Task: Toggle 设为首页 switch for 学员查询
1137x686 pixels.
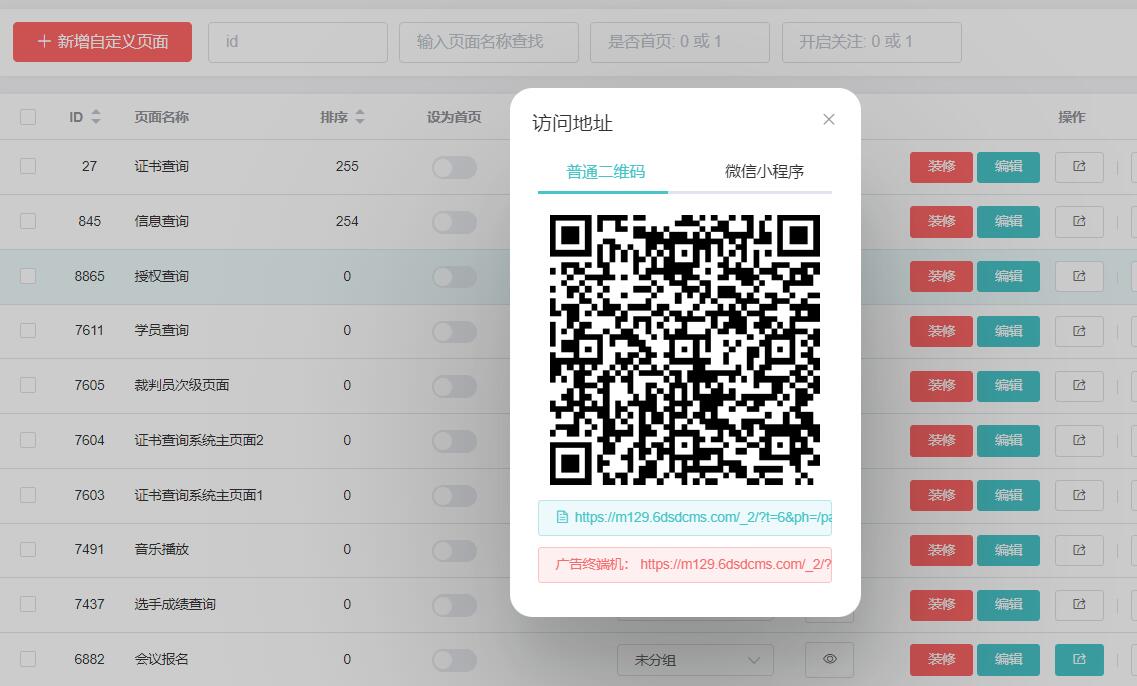Action: tap(455, 331)
